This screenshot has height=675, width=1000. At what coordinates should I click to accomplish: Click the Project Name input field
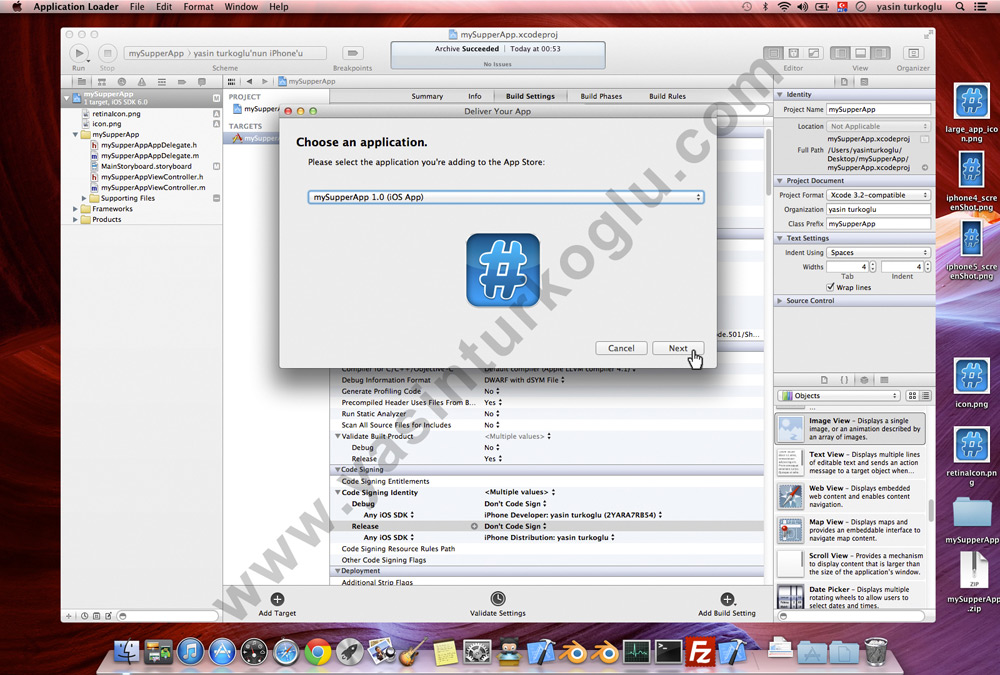(878, 110)
